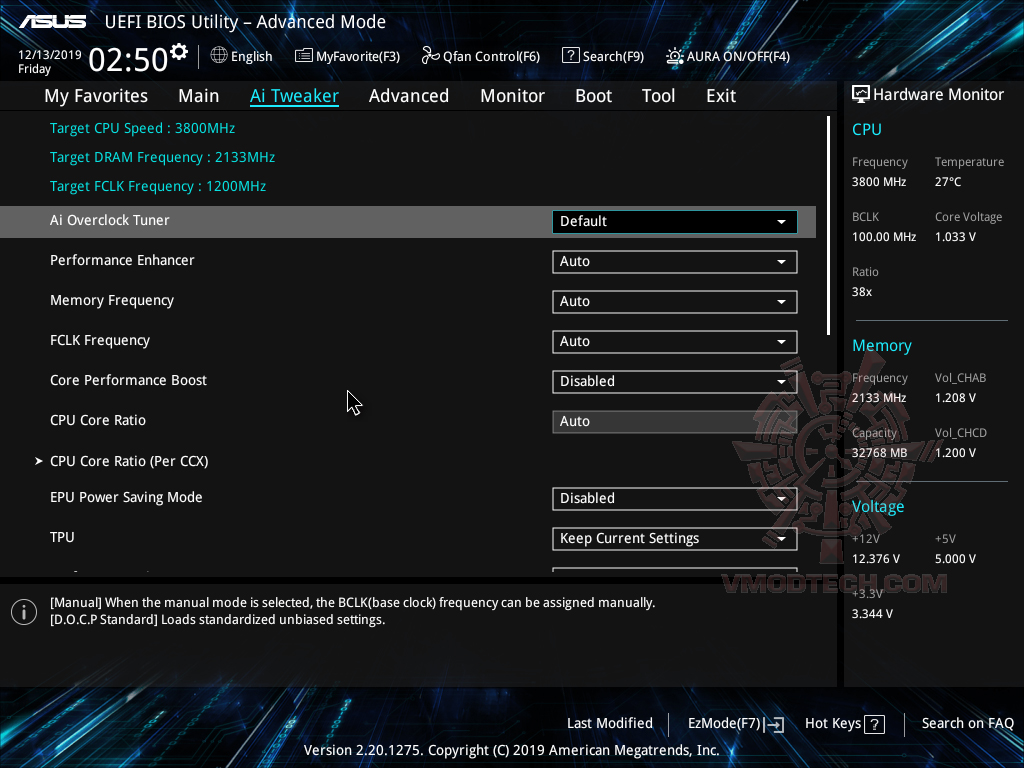This screenshot has height=768, width=1024.
Task: Click the Version 2.20.1275 copyright text
Action: [x=511, y=750]
